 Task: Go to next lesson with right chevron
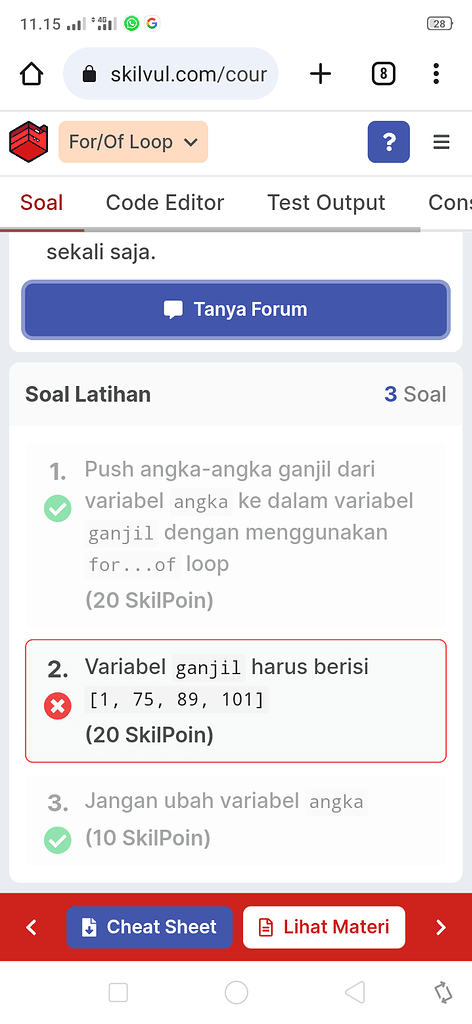coord(441,927)
